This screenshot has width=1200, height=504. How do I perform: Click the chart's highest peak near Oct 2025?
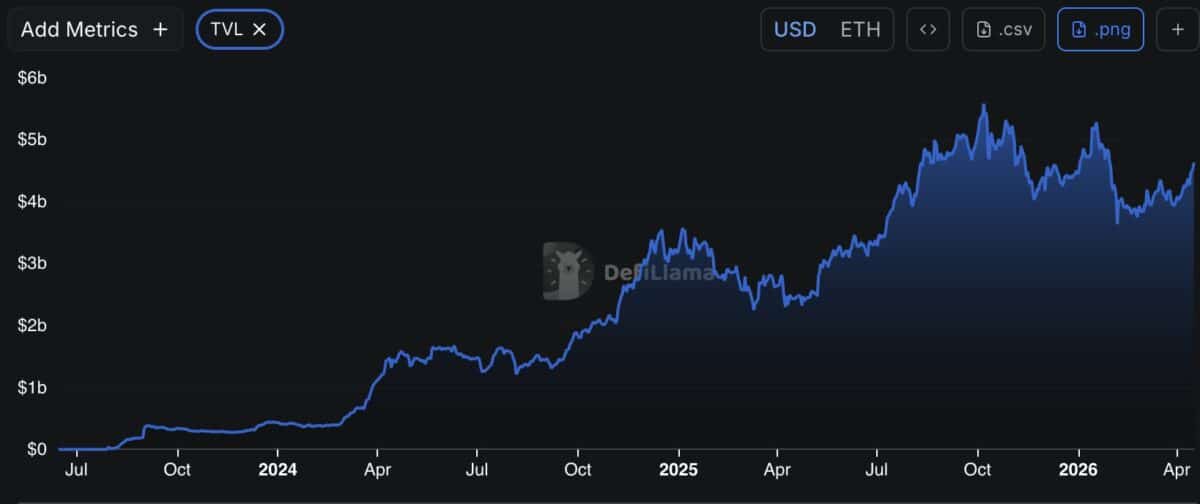click(x=983, y=105)
